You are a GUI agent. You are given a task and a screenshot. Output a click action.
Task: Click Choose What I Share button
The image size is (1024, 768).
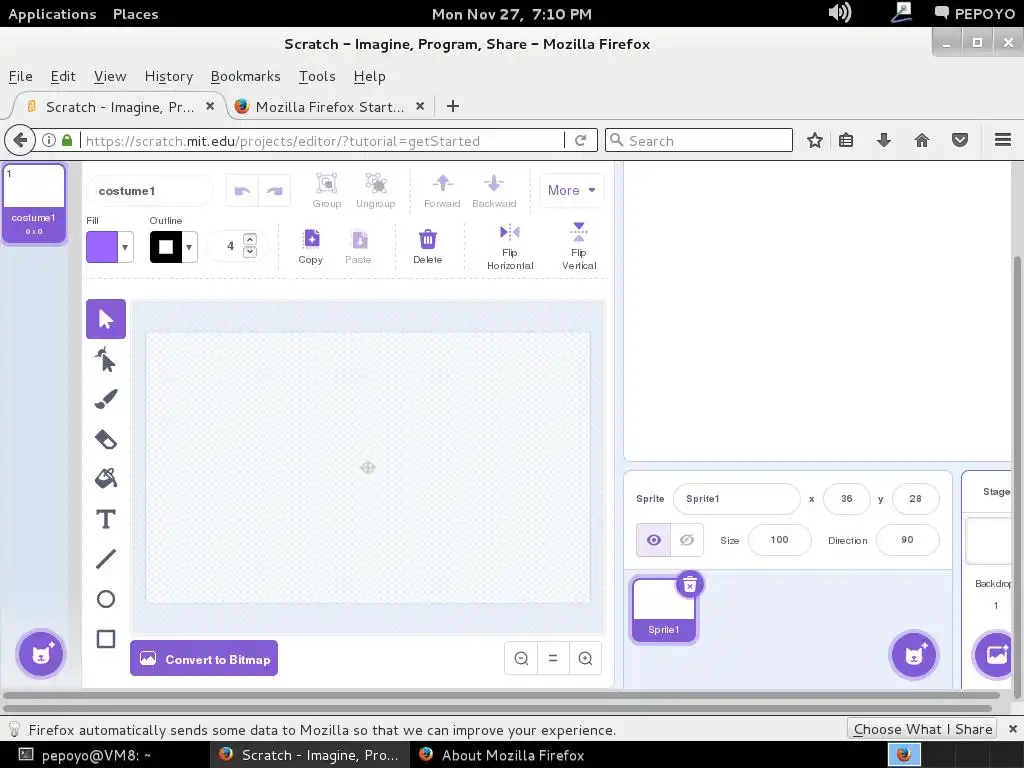[x=923, y=729]
